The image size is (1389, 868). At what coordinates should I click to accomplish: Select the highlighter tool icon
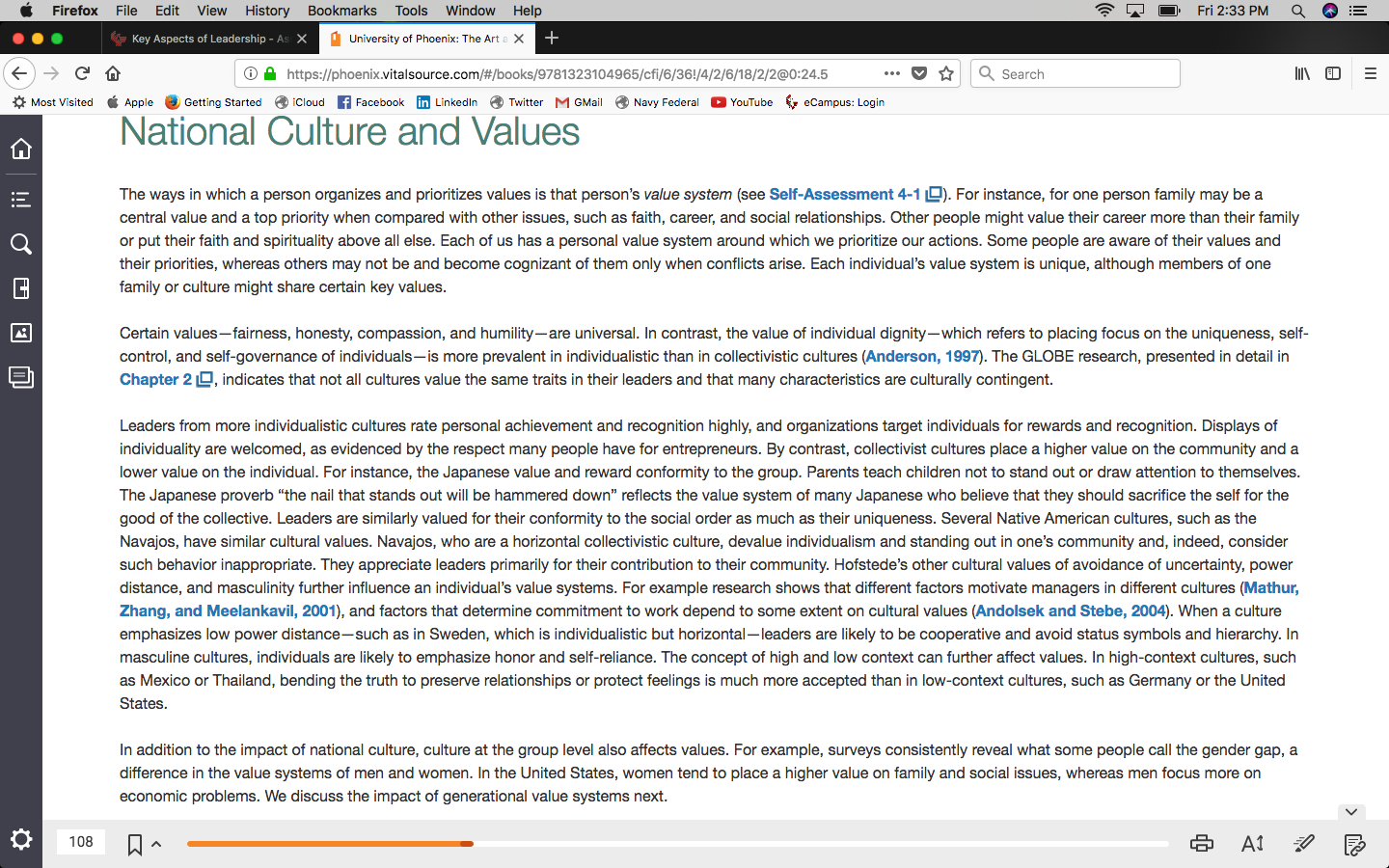[1304, 844]
